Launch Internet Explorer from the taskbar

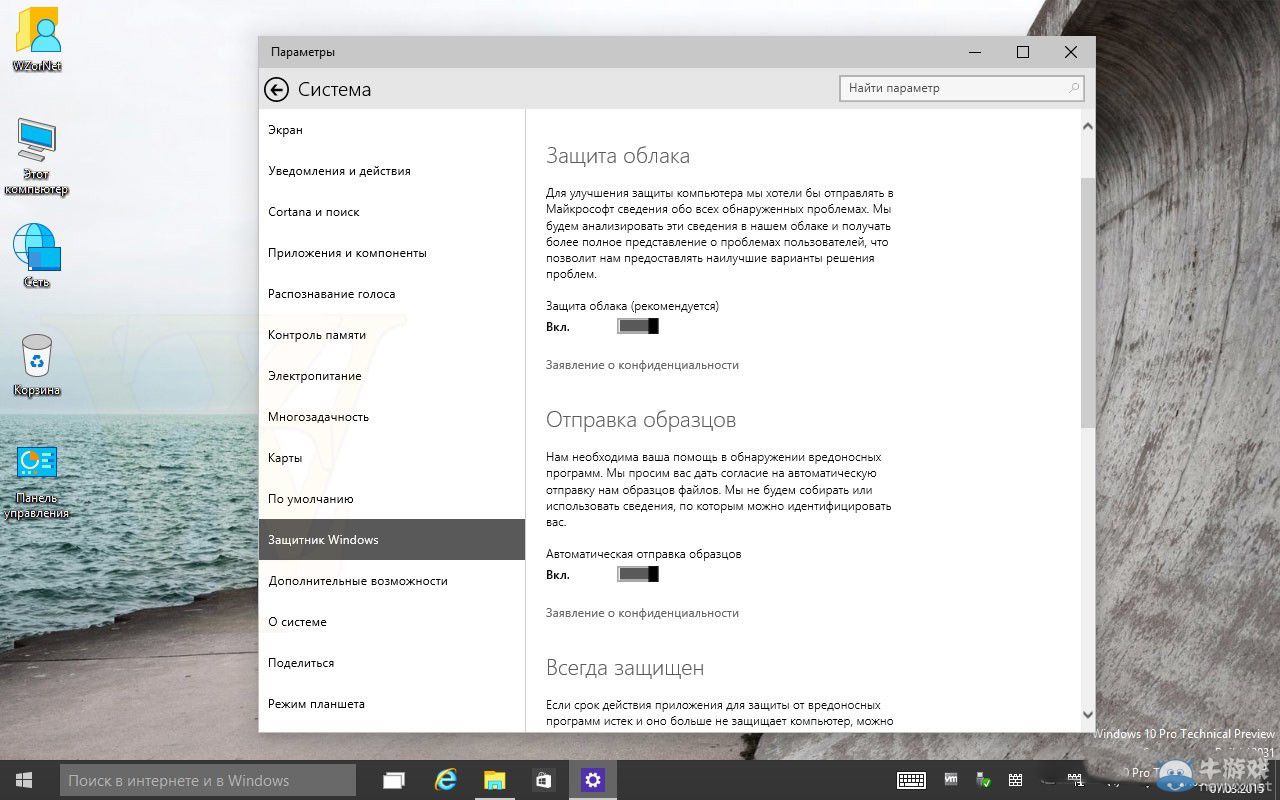(446, 780)
